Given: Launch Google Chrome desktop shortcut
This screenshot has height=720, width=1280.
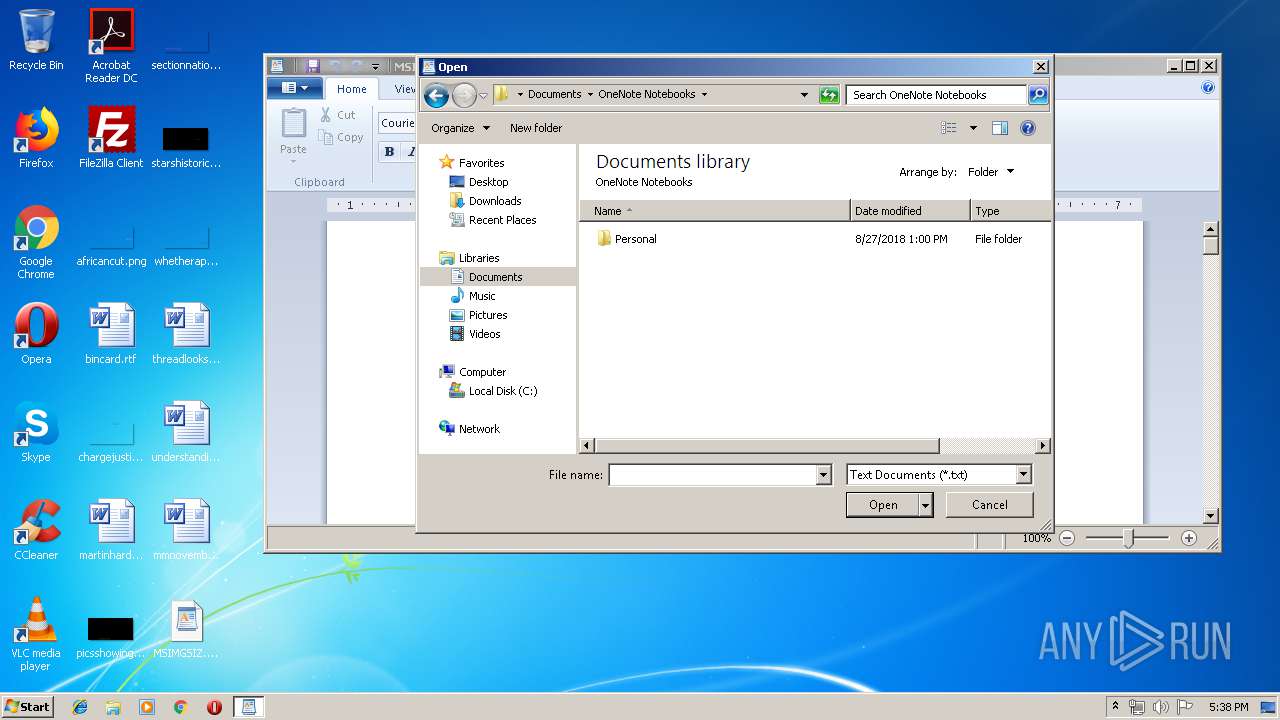Looking at the screenshot, I should [x=36, y=242].
